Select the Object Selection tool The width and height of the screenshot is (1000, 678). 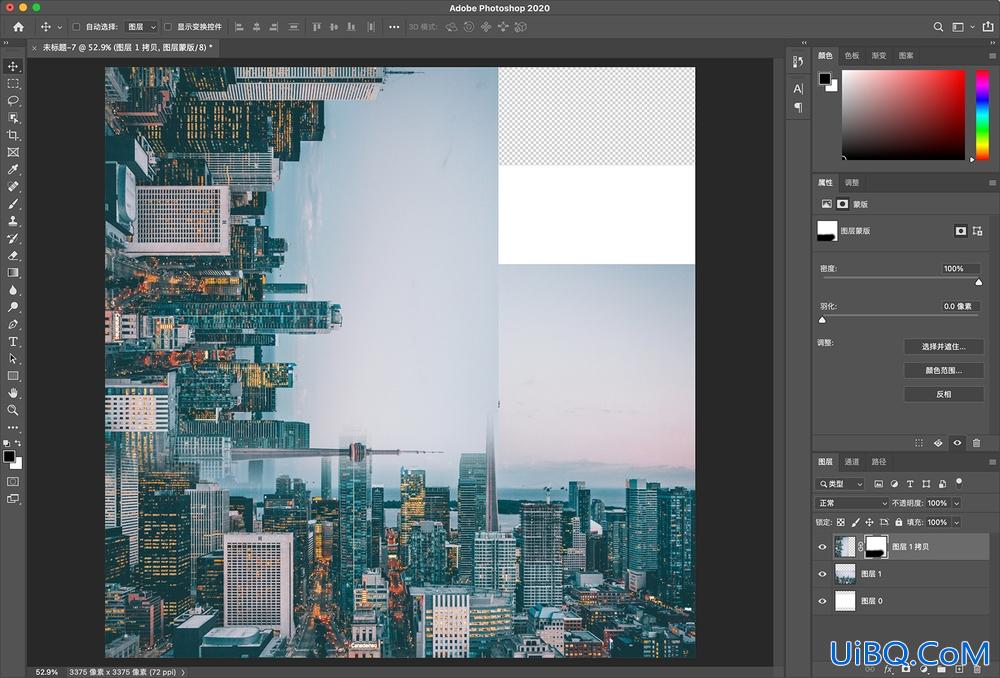[x=13, y=118]
